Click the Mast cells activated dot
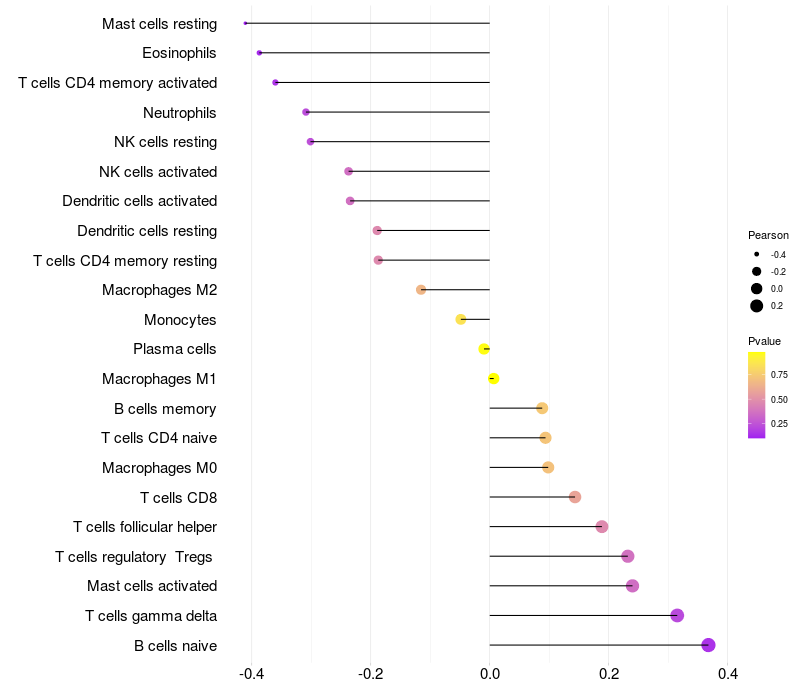The height and width of the screenshot is (700, 800). pyautogui.click(x=633, y=586)
